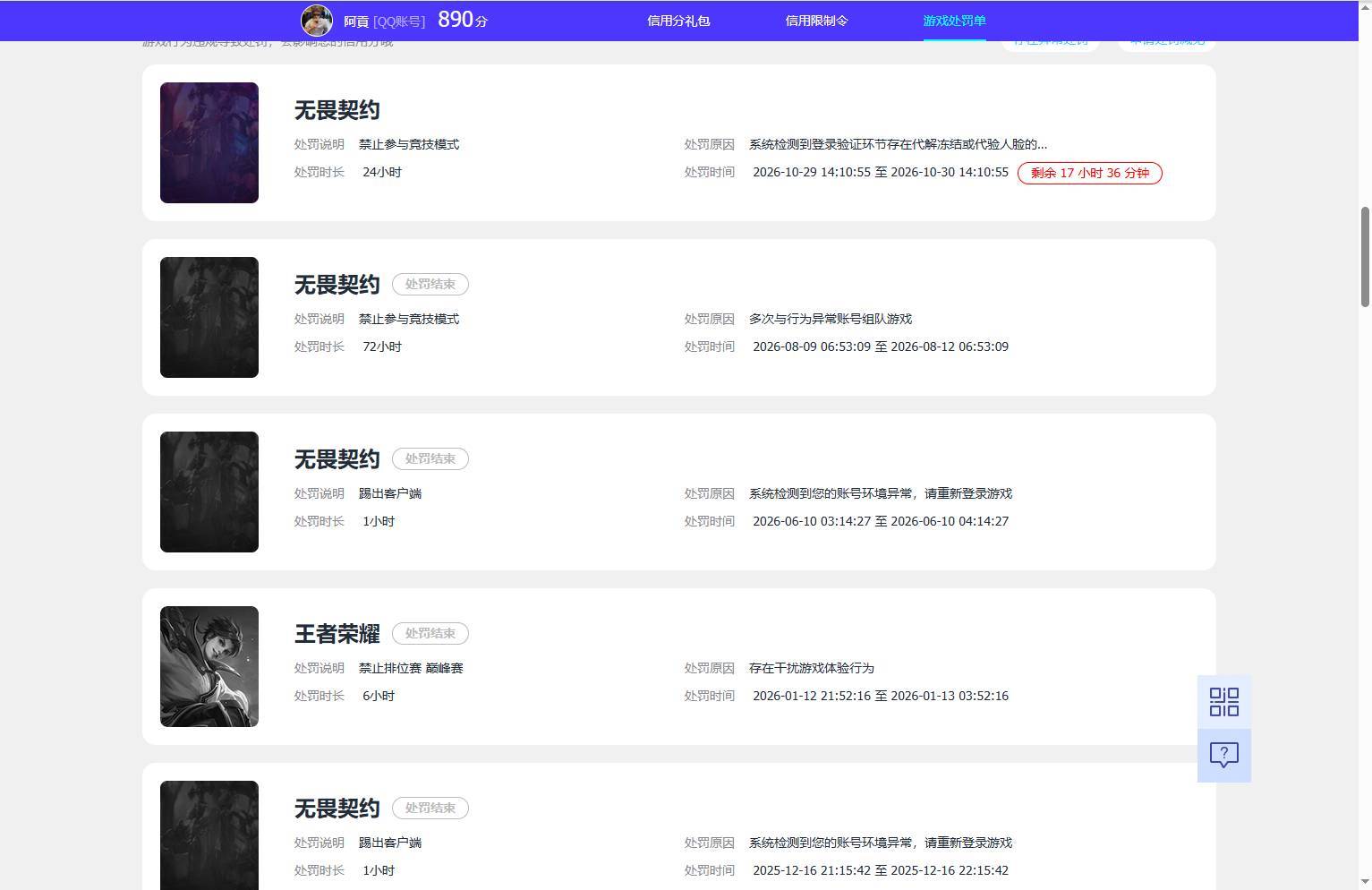The image size is (1372, 890).
Task: Open the help question-mark chat icon
Action: coord(1224,756)
